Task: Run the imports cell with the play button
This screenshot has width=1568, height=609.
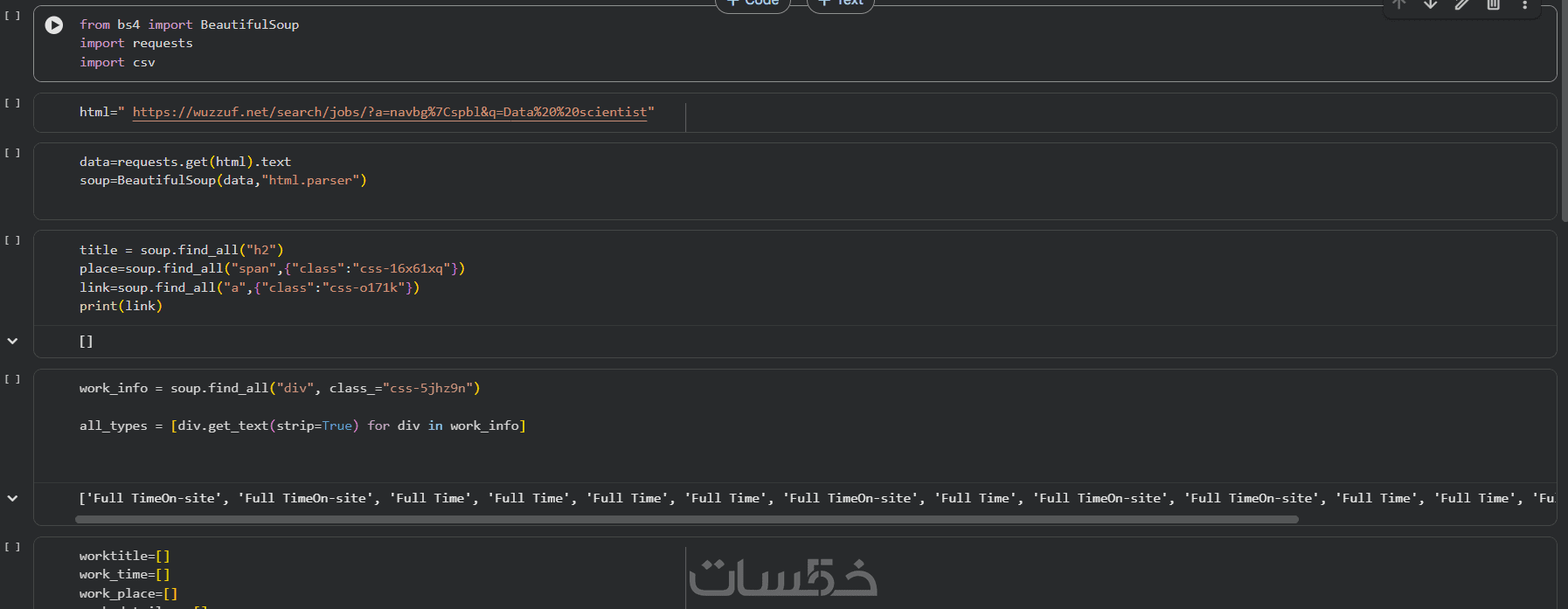Action: coord(54,25)
